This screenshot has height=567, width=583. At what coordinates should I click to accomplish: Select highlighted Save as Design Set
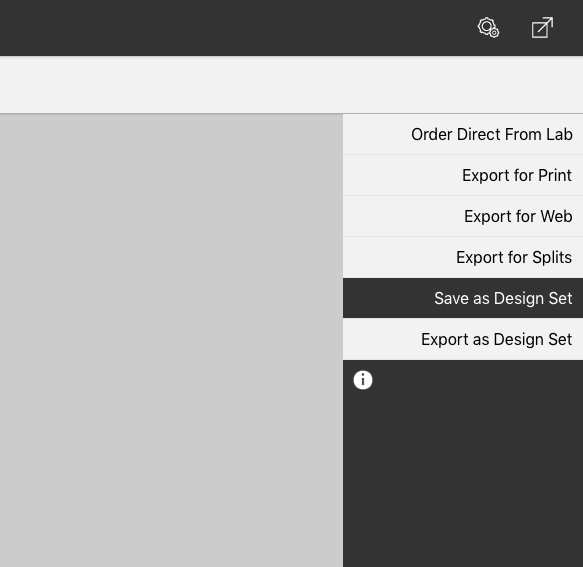pyautogui.click(x=463, y=298)
